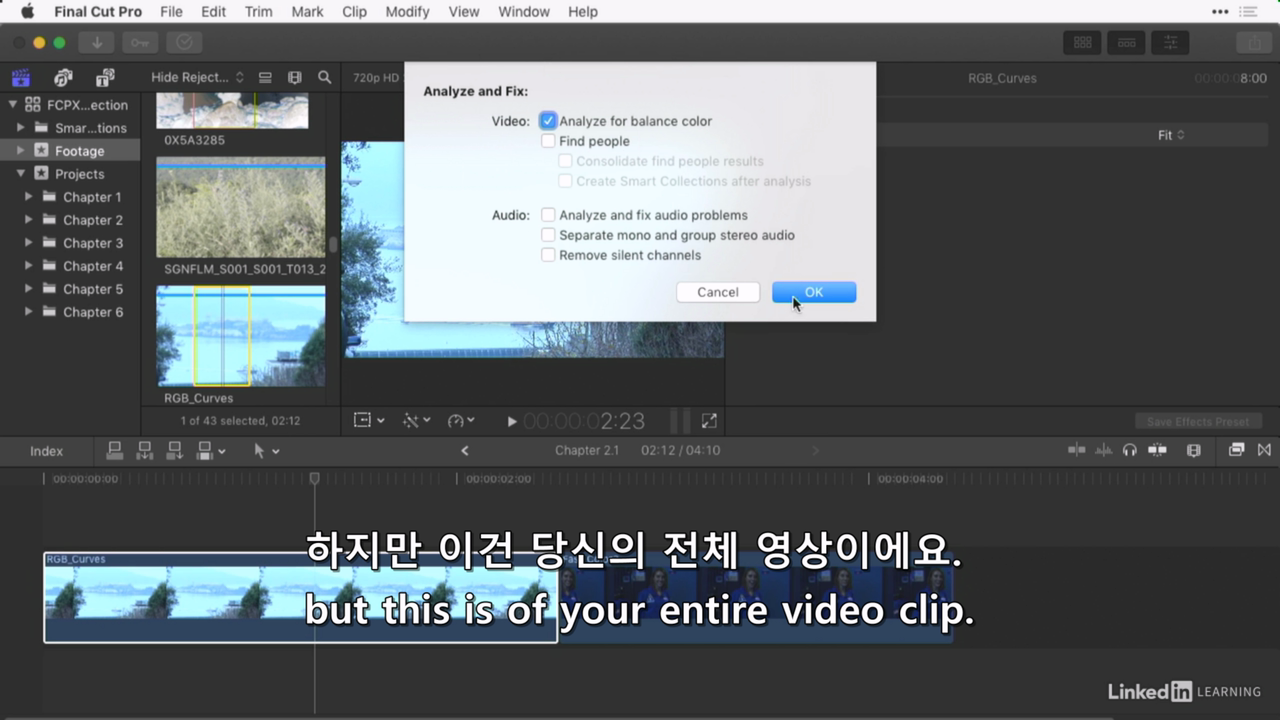Enter full-screen viewer playback

coord(709,421)
